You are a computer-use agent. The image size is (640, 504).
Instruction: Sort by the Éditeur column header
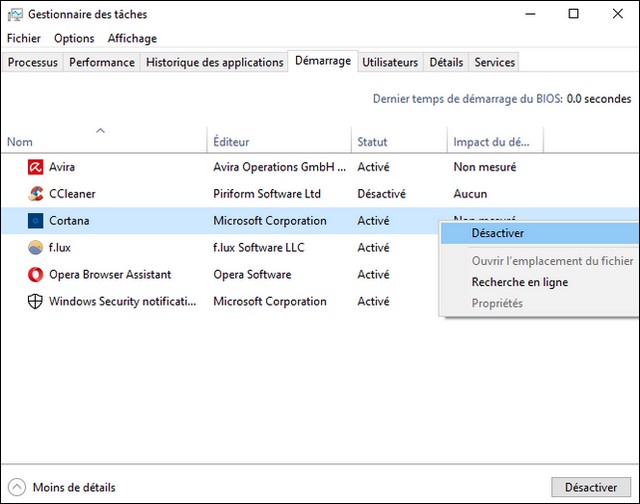(x=279, y=142)
